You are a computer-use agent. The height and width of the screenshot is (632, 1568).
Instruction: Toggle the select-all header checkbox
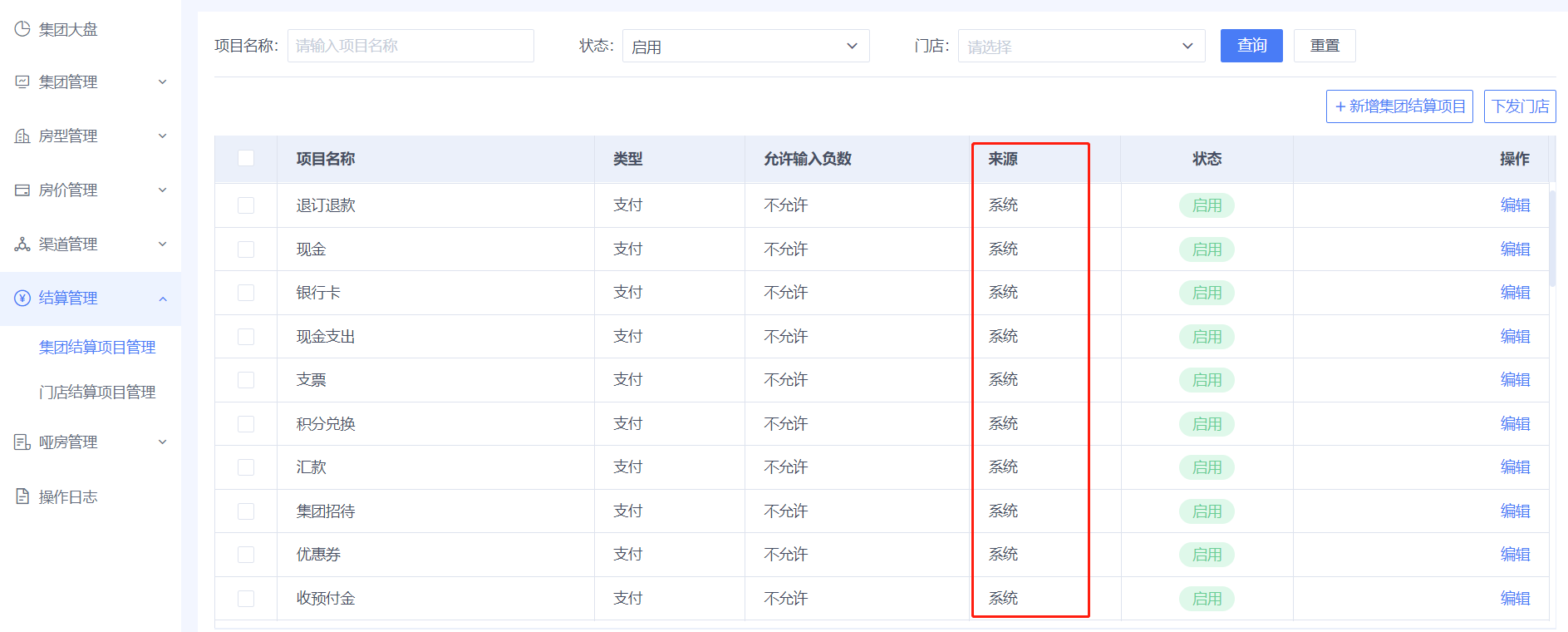pyautogui.click(x=246, y=158)
